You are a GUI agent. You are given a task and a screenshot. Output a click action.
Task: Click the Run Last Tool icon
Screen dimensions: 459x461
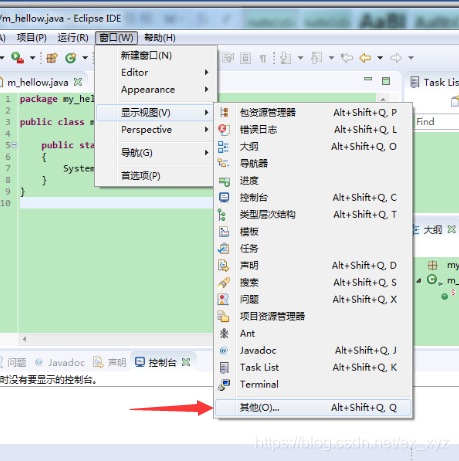pos(17,58)
